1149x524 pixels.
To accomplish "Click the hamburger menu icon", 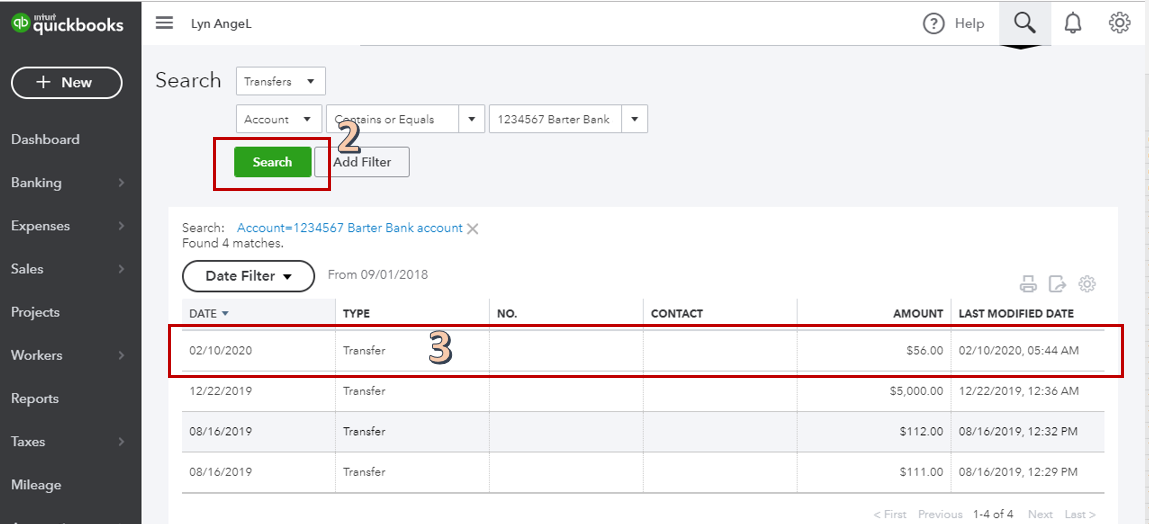I will [x=164, y=23].
